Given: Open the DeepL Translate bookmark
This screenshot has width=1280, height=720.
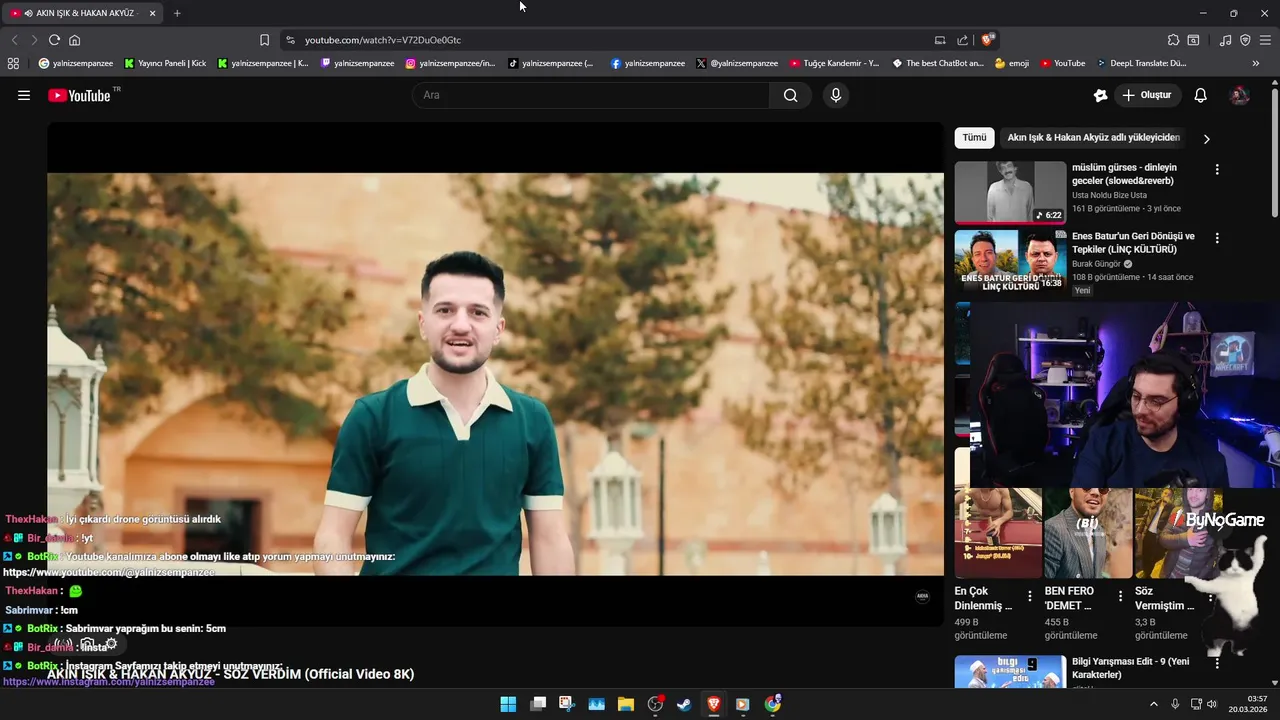Looking at the screenshot, I should [1141, 63].
